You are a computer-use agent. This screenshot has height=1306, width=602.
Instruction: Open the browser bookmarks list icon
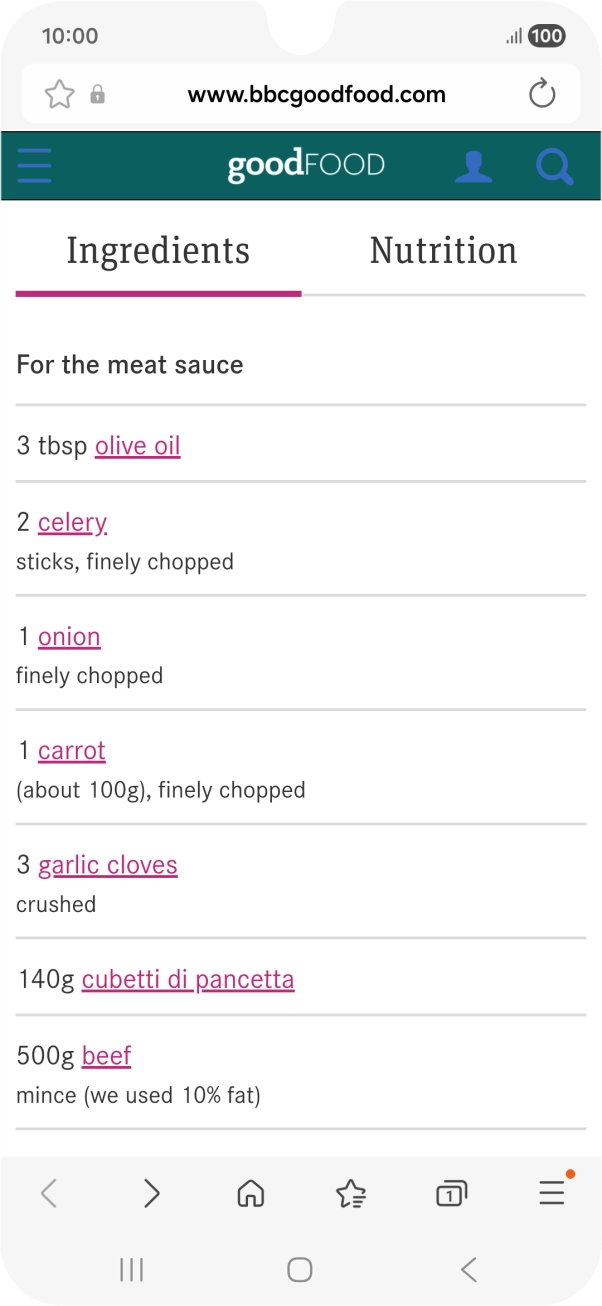pos(351,1193)
